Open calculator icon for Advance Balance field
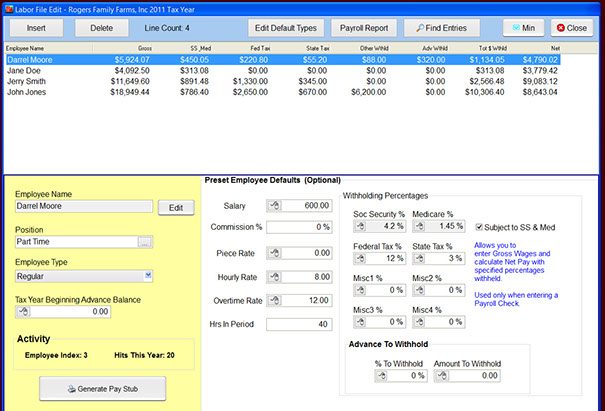This screenshot has width=605, height=411. [x=23, y=312]
